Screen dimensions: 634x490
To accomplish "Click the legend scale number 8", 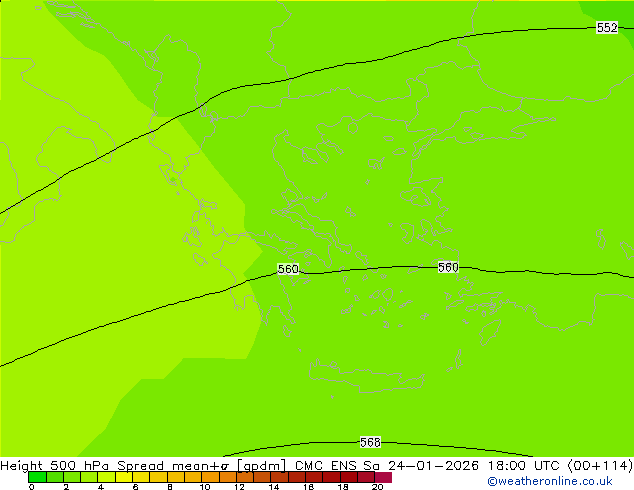I will coord(170,487).
